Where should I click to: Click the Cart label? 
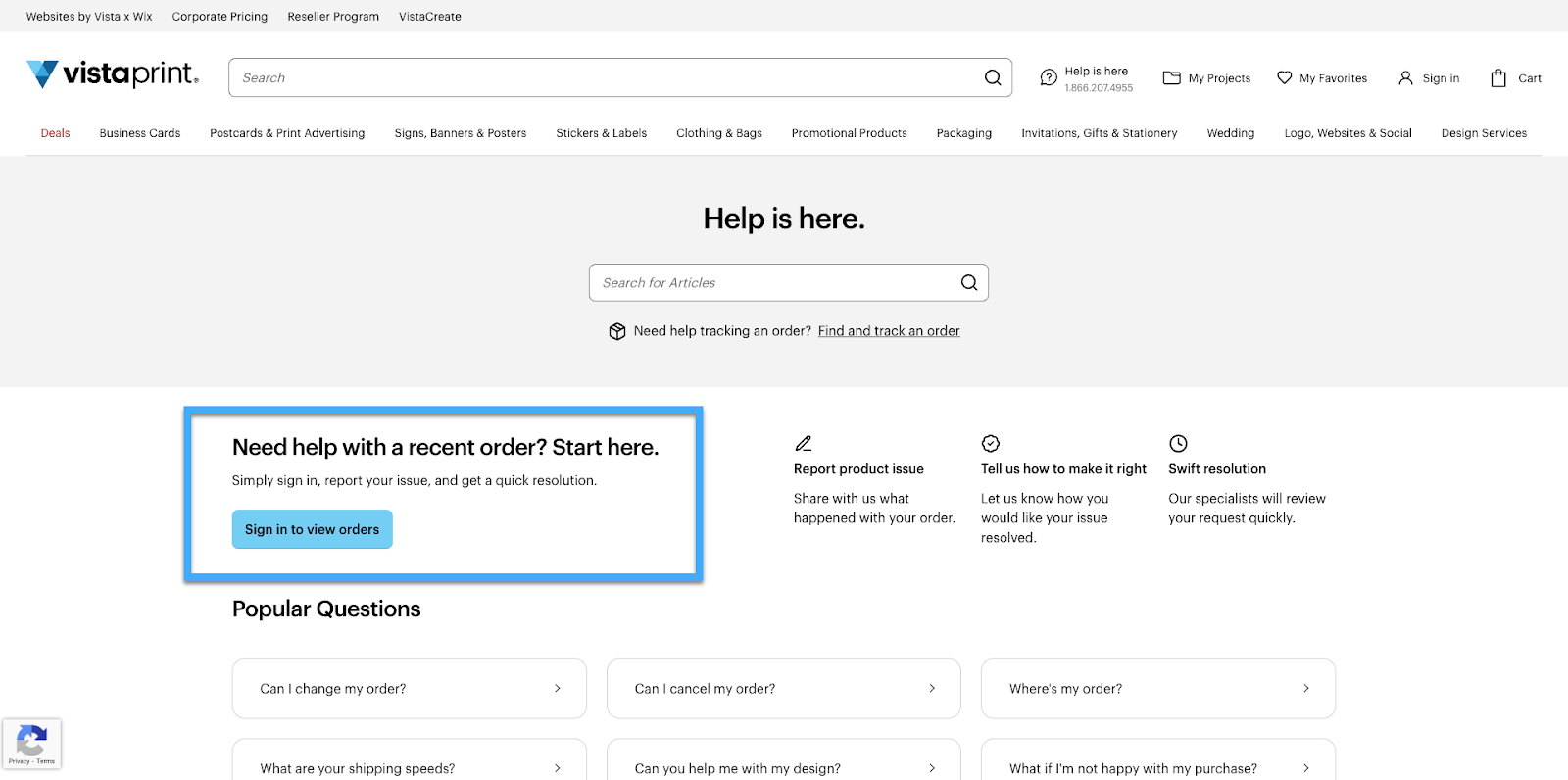pos(1530,78)
